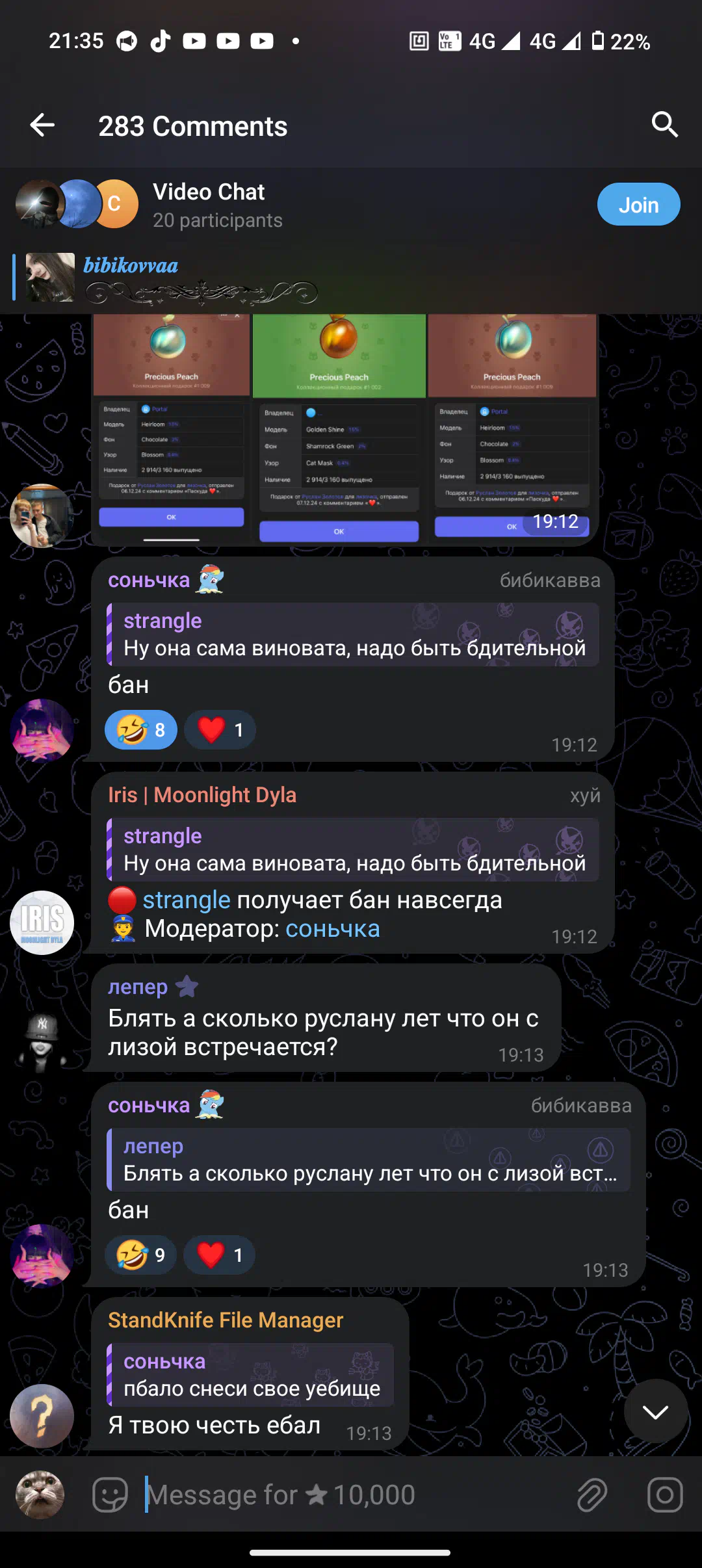Toggle the heart reaction on the first бан message
The height and width of the screenshot is (1568, 702).
point(220,730)
